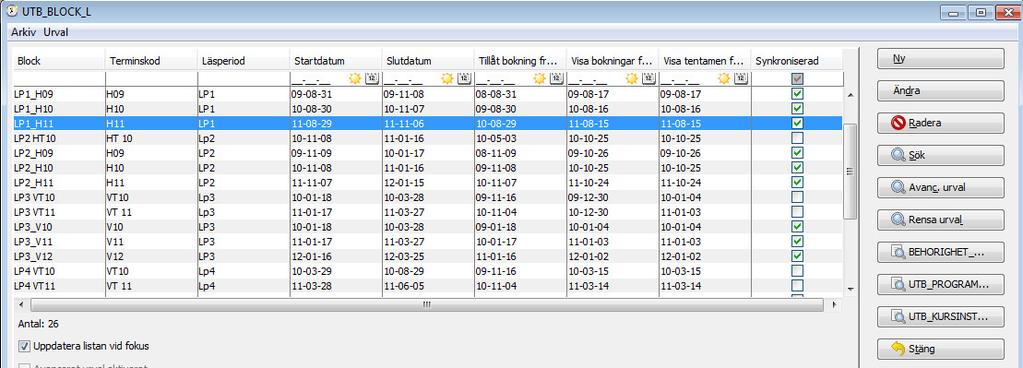1023x368 pixels.
Task: Open calendar icon in Startdatum filter
Action: pos(371,79)
